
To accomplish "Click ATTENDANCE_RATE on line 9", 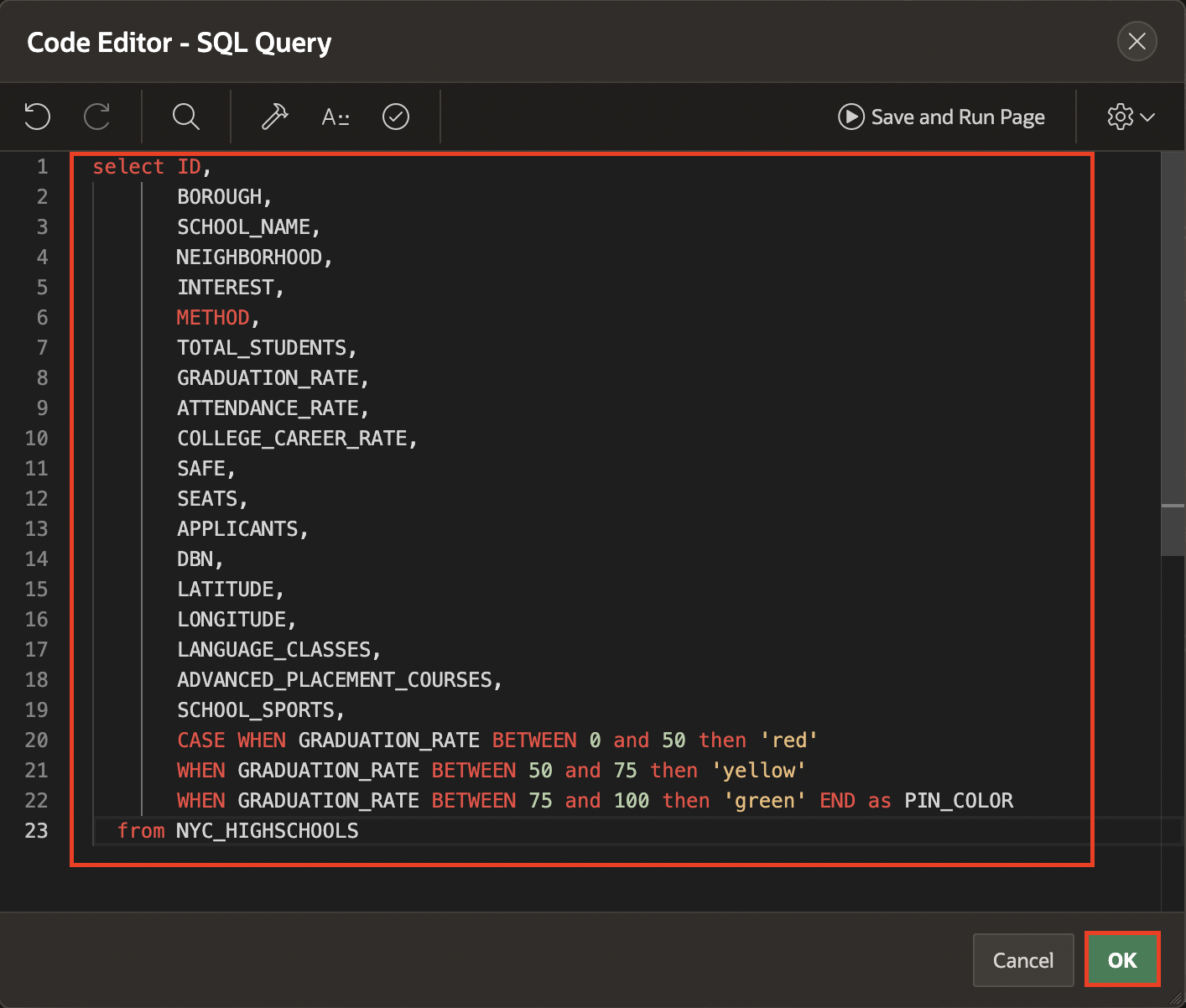I will [268, 408].
